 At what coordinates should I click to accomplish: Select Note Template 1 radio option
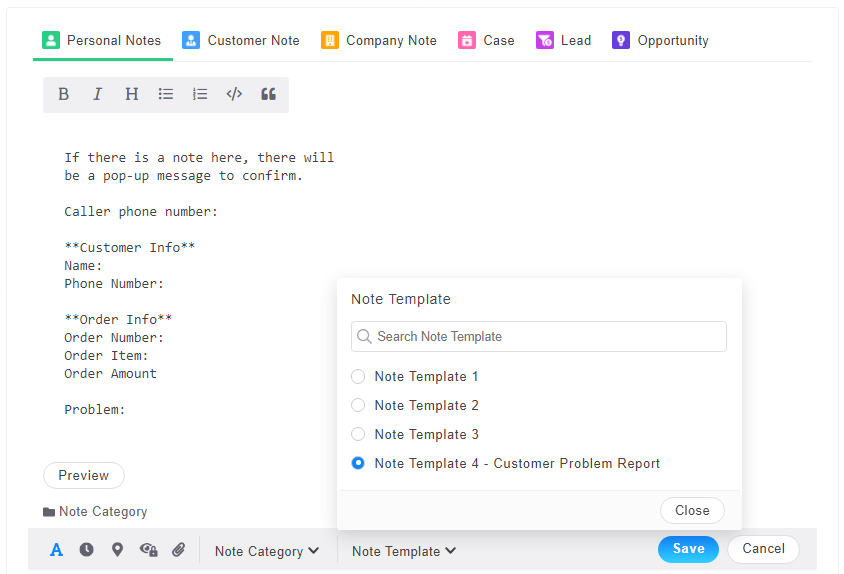(358, 377)
